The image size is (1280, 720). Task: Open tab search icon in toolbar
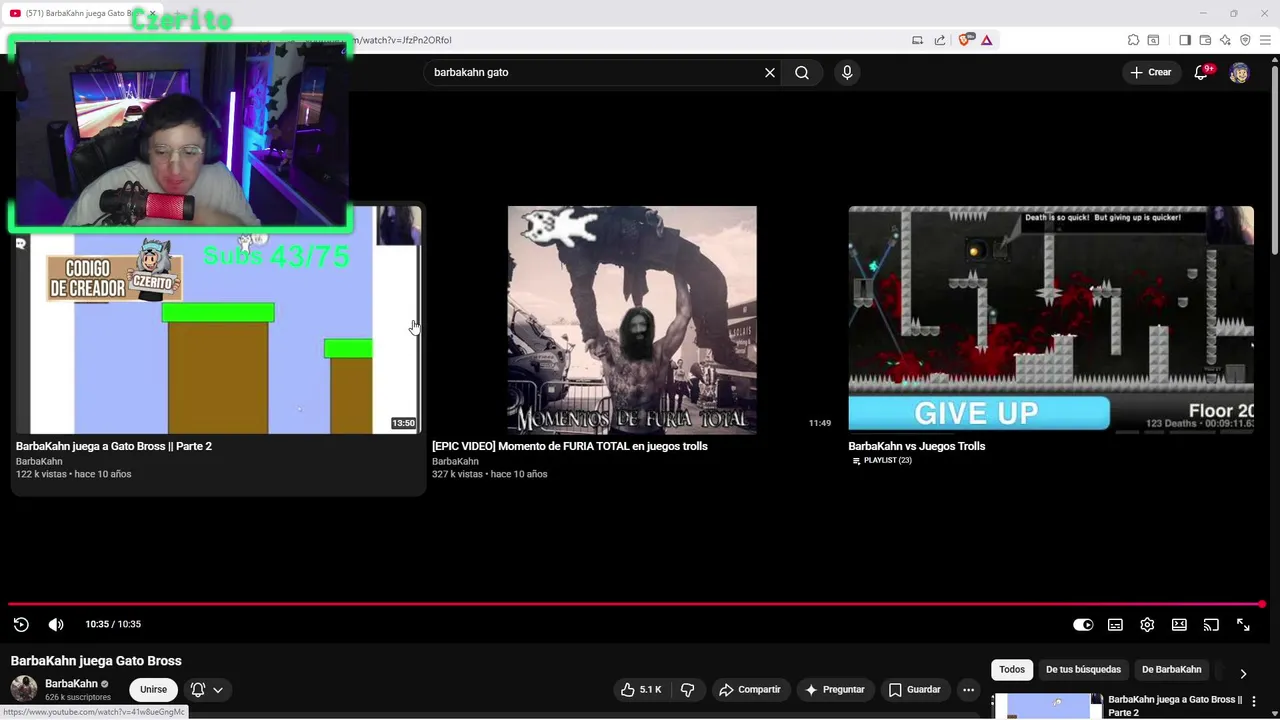coord(1153,40)
